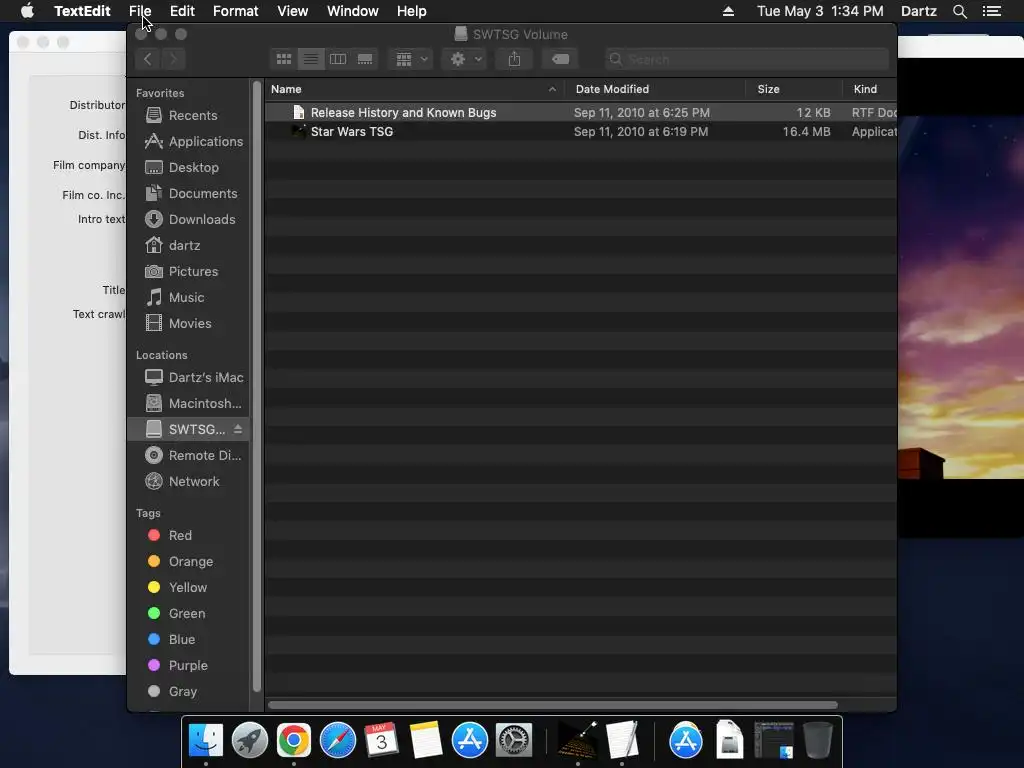
Task: Launch Google Chrome from the Dock
Action: click(294, 740)
